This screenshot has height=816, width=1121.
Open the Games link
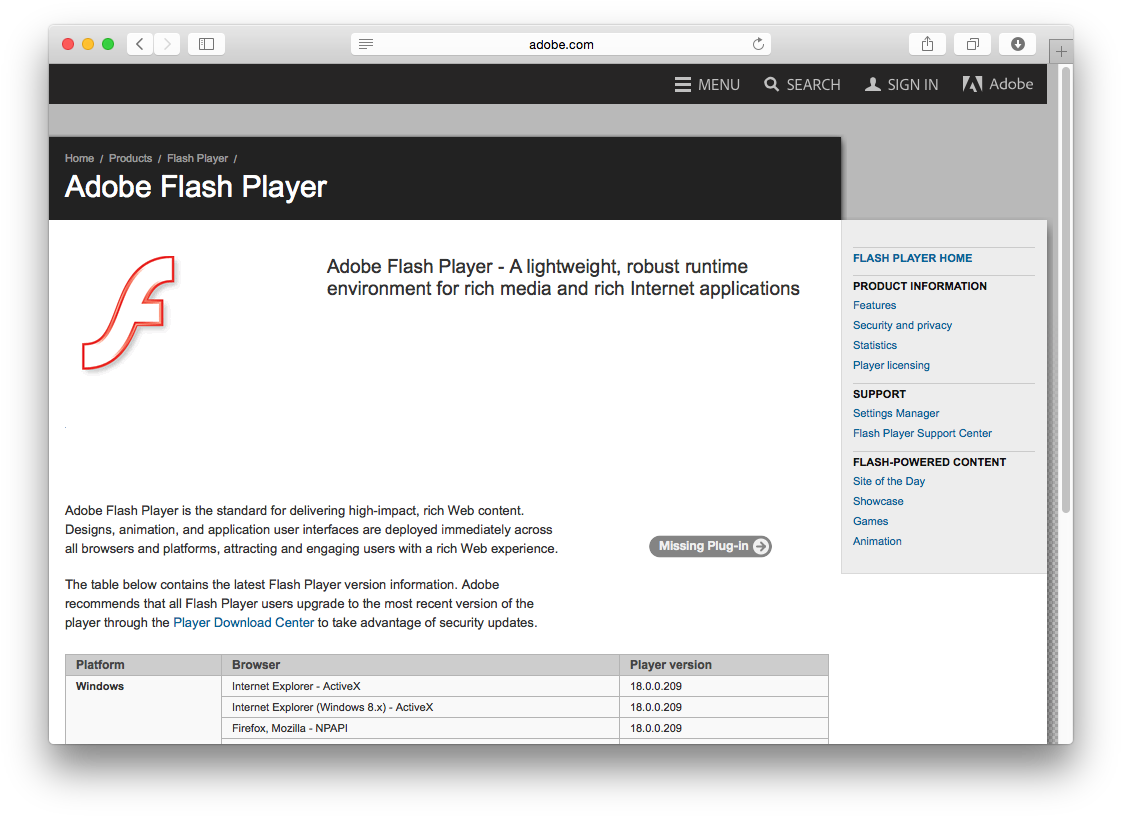(x=870, y=521)
